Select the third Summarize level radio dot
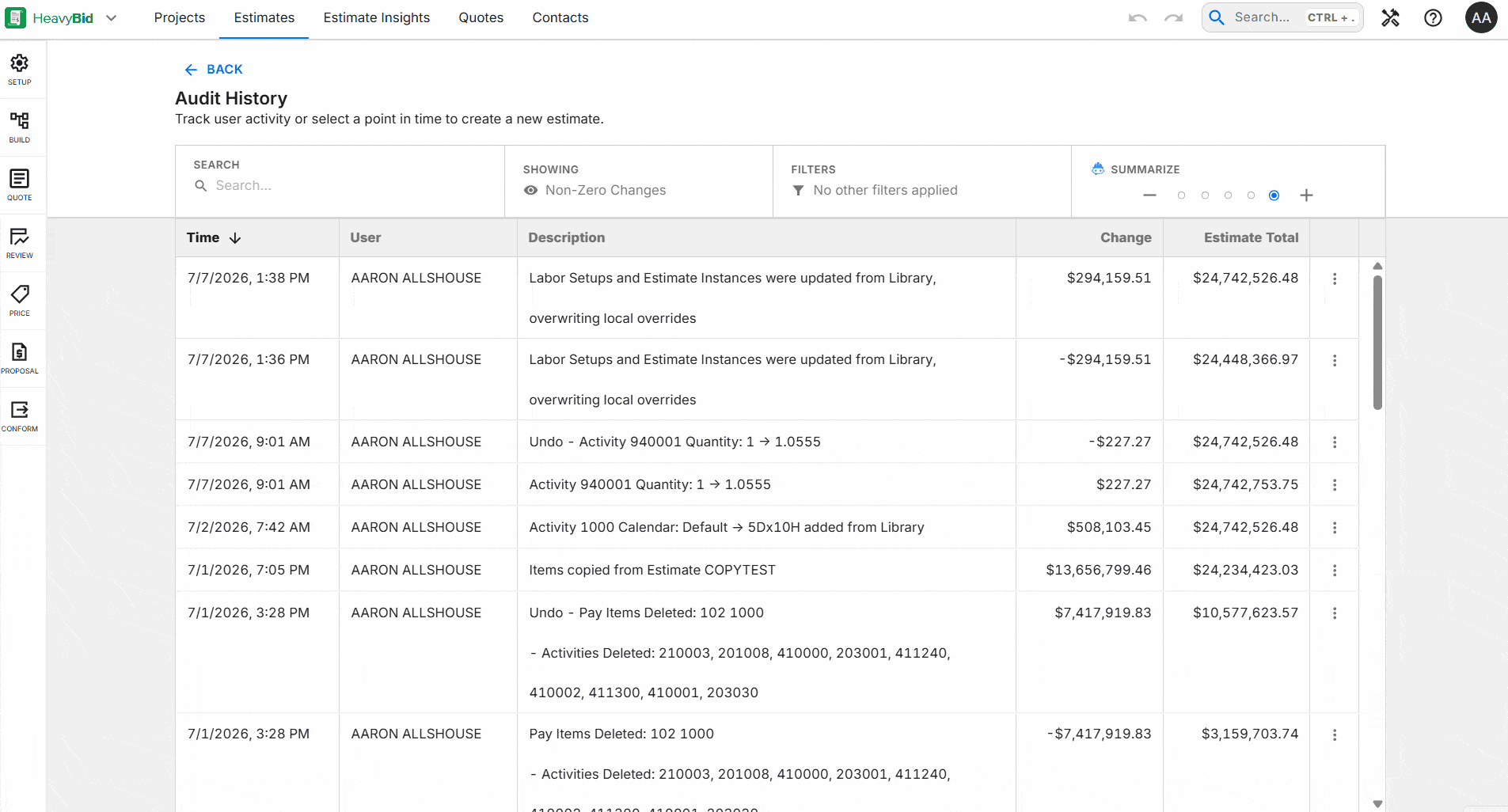This screenshot has height=812, width=1508. click(1228, 195)
